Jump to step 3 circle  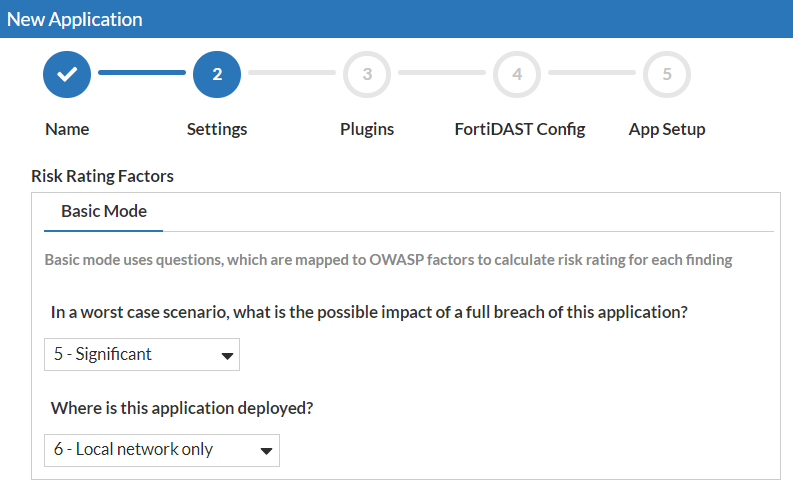(367, 74)
